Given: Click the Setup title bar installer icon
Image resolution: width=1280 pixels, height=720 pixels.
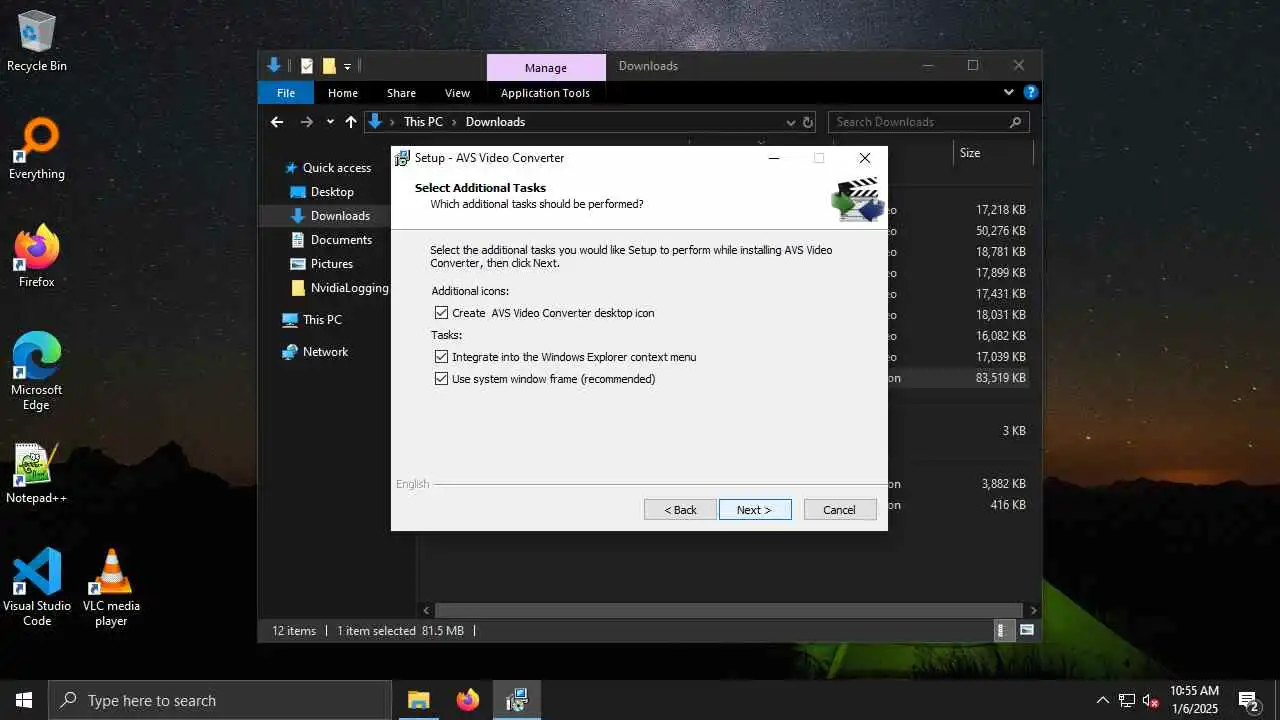Looking at the screenshot, I should [403, 158].
